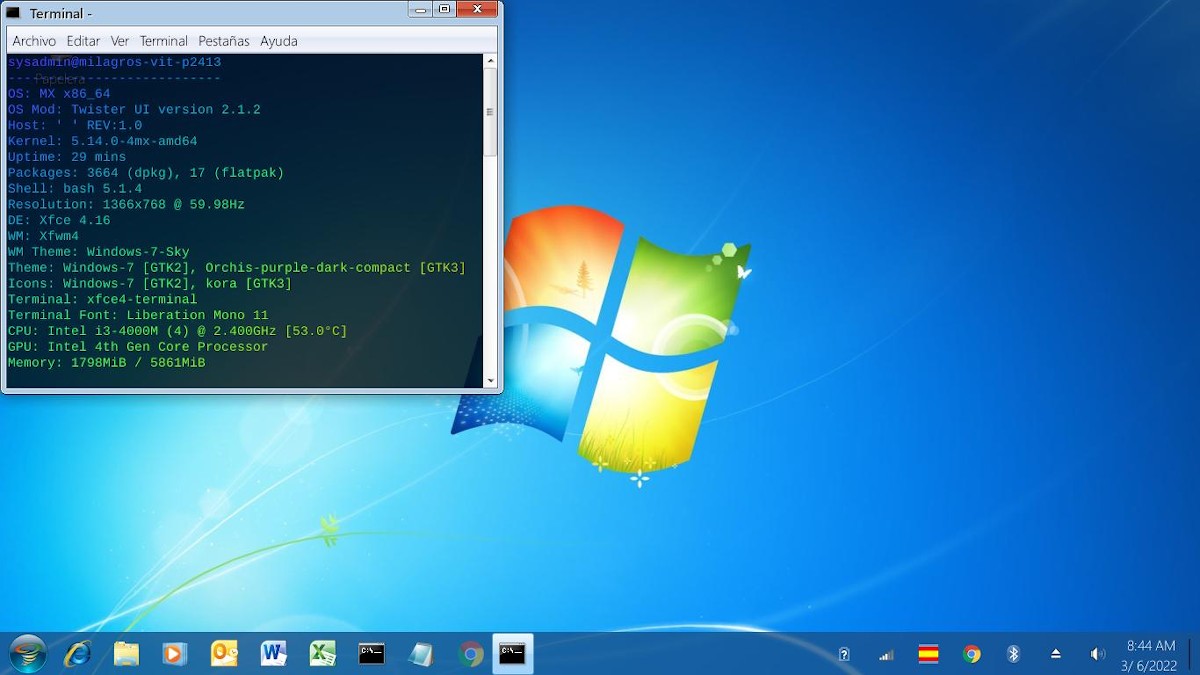Image resolution: width=1200 pixels, height=675 pixels.
Task: Click the network signal strength icon
Action: (x=886, y=655)
